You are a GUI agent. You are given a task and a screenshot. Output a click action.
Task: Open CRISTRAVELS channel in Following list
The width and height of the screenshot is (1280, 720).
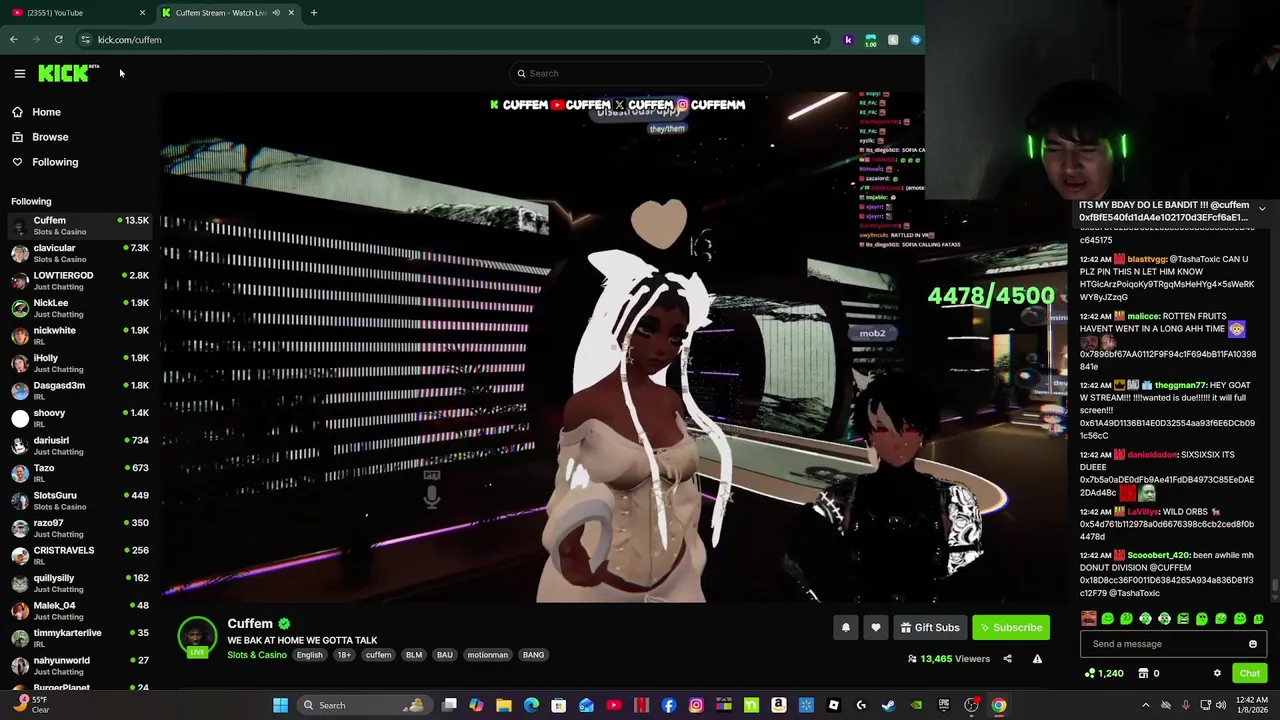(x=80, y=556)
